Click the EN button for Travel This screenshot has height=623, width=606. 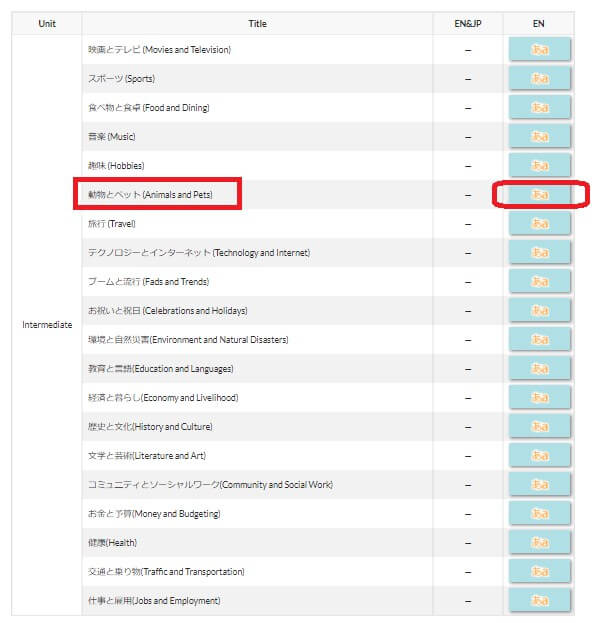pos(540,223)
